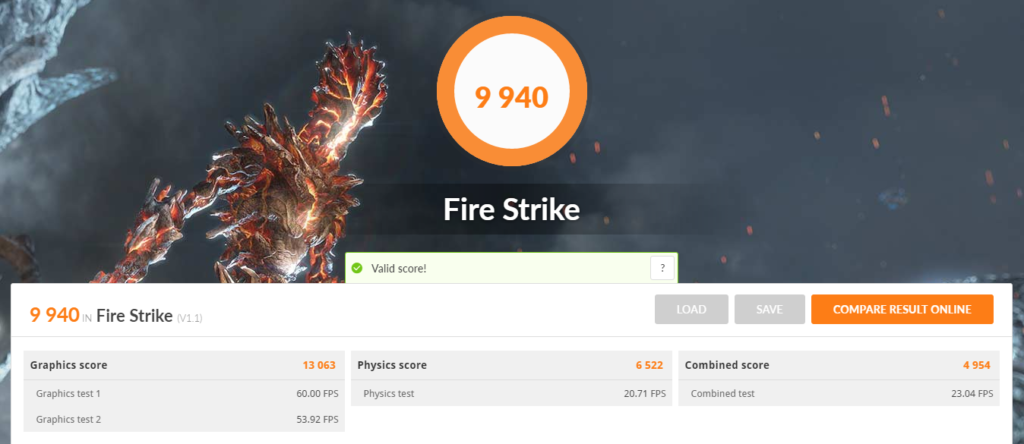This screenshot has width=1024, height=444.
Task: Select the Graphics test 1 row
Action: [x=184, y=393]
